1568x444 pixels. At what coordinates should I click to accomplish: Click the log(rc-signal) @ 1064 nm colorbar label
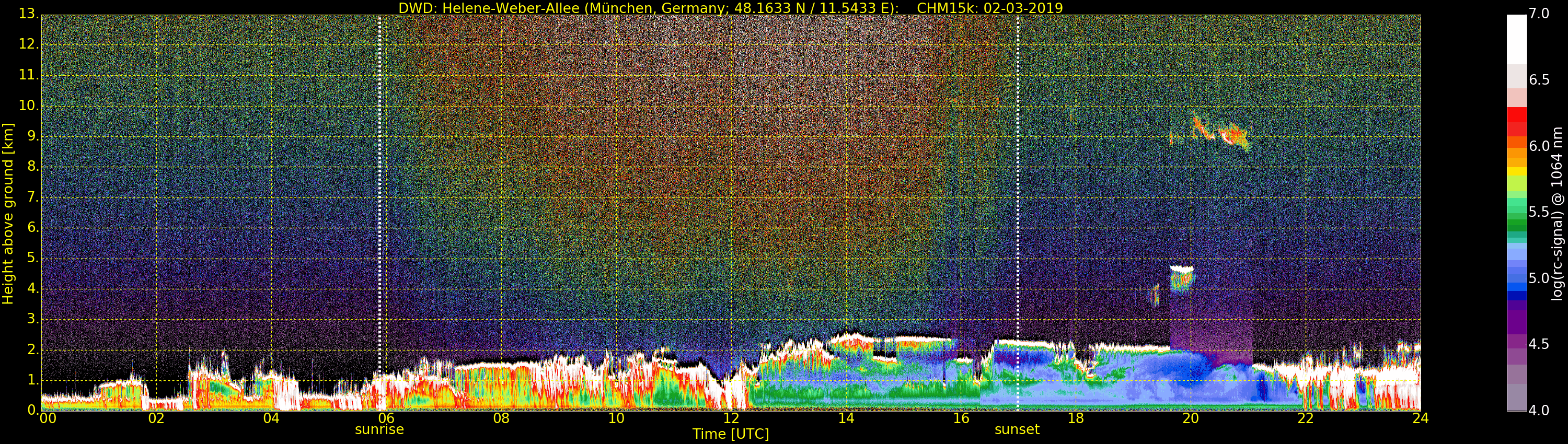[1557, 214]
